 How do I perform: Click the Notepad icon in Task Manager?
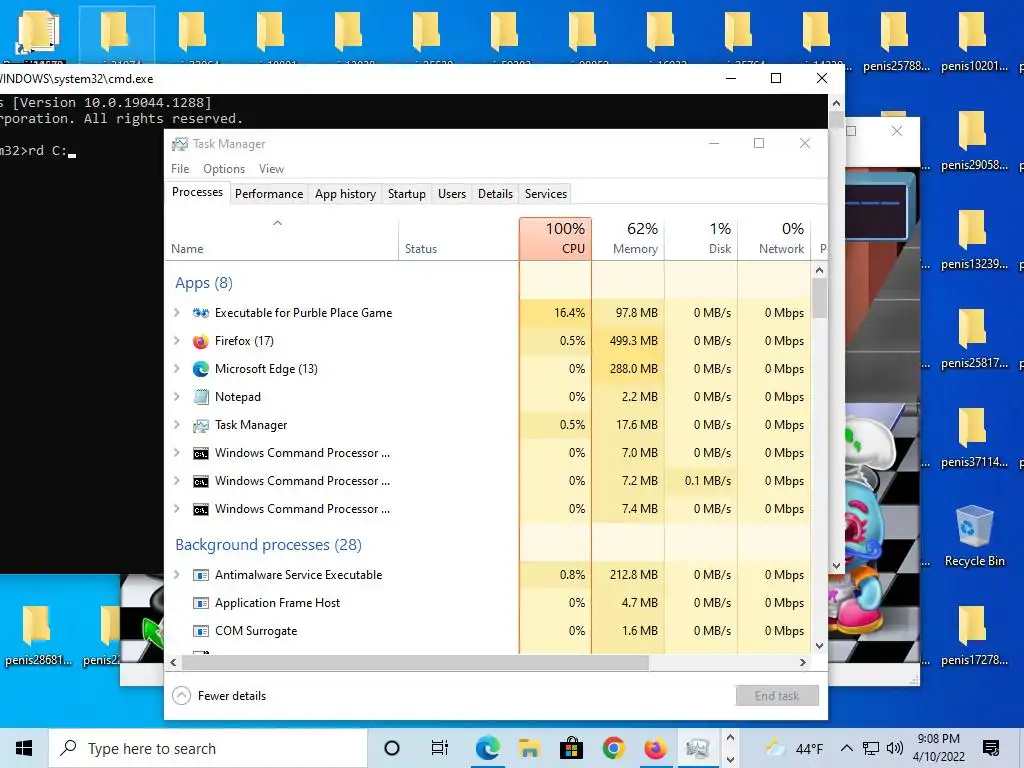pyautogui.click(x=200, y=397)
